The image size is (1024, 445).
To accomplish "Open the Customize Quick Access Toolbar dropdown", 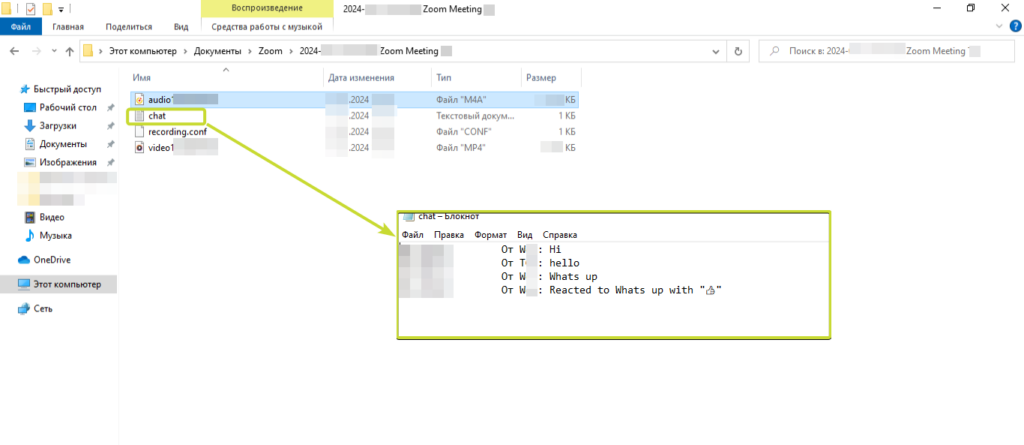I will click(61, 9).
